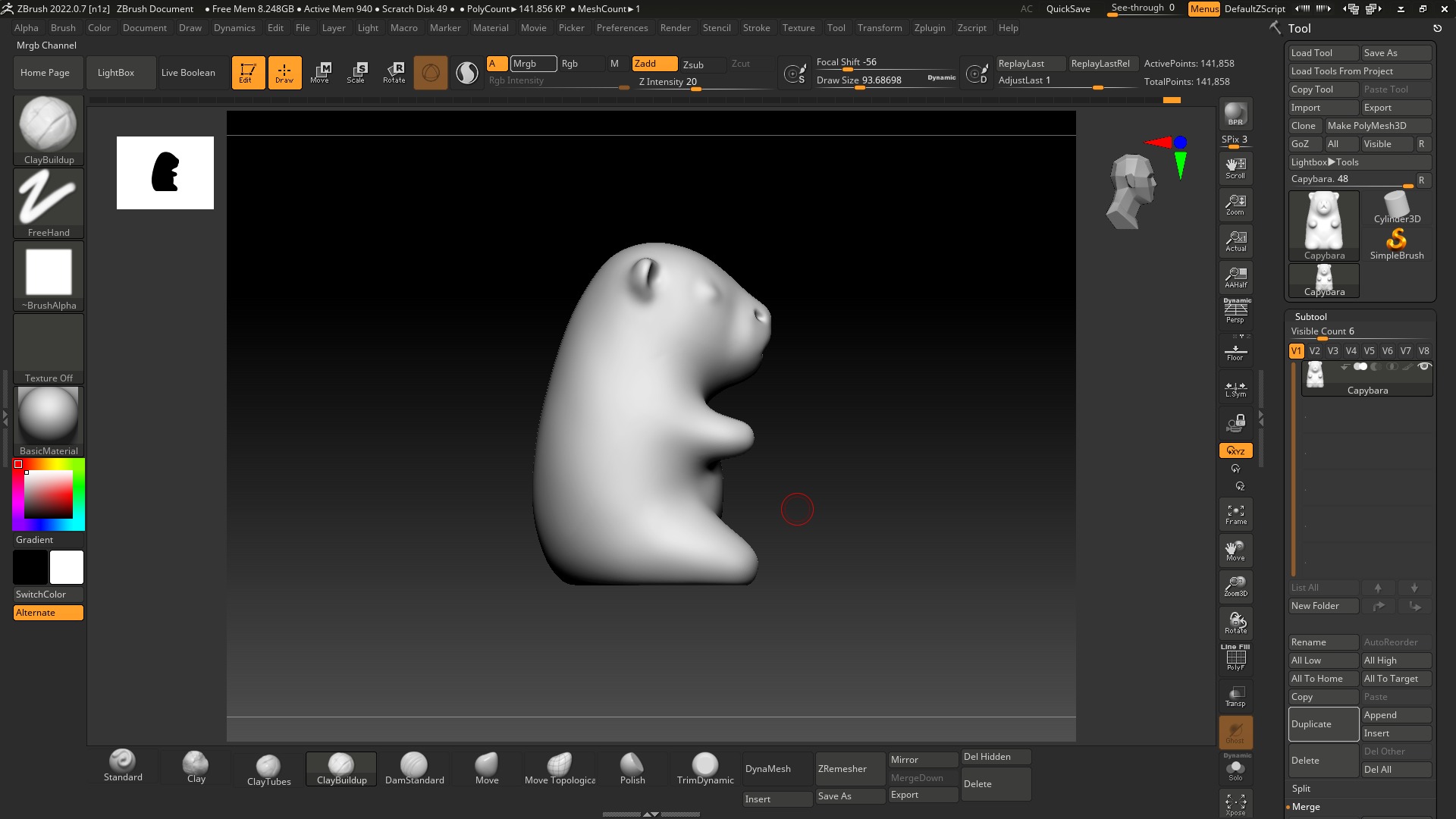
Task: Open the Stroke menu
Action: pyautogui.click(x=756, y=28)
